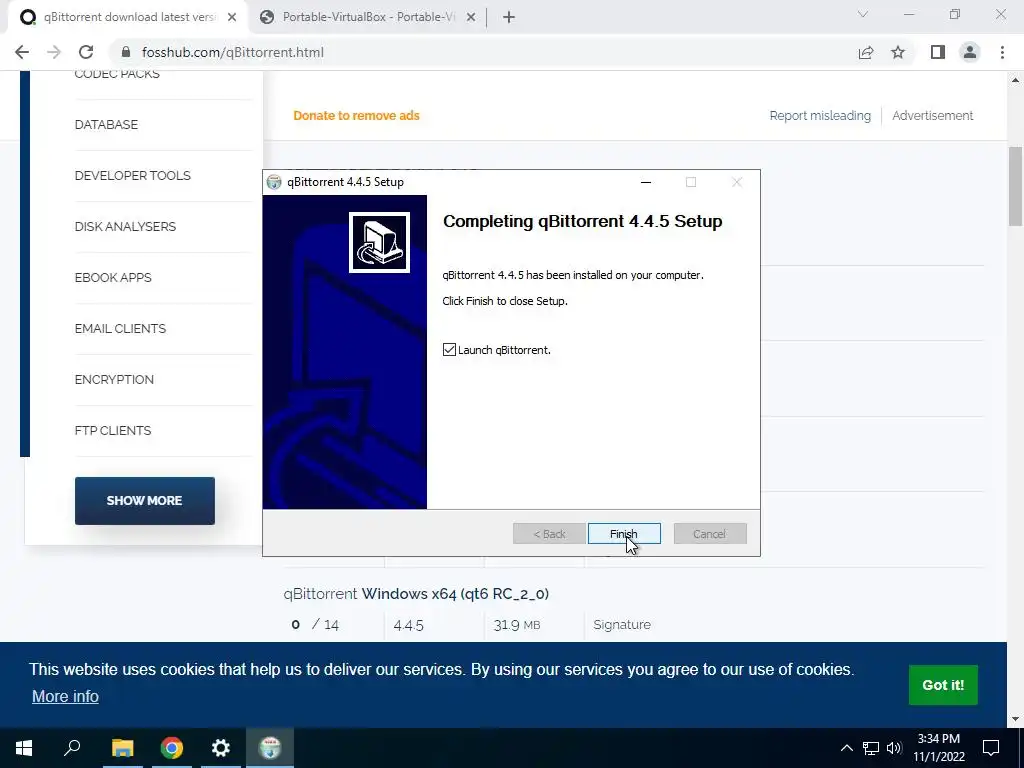Click Report misleading link

[x=820, y=116]
